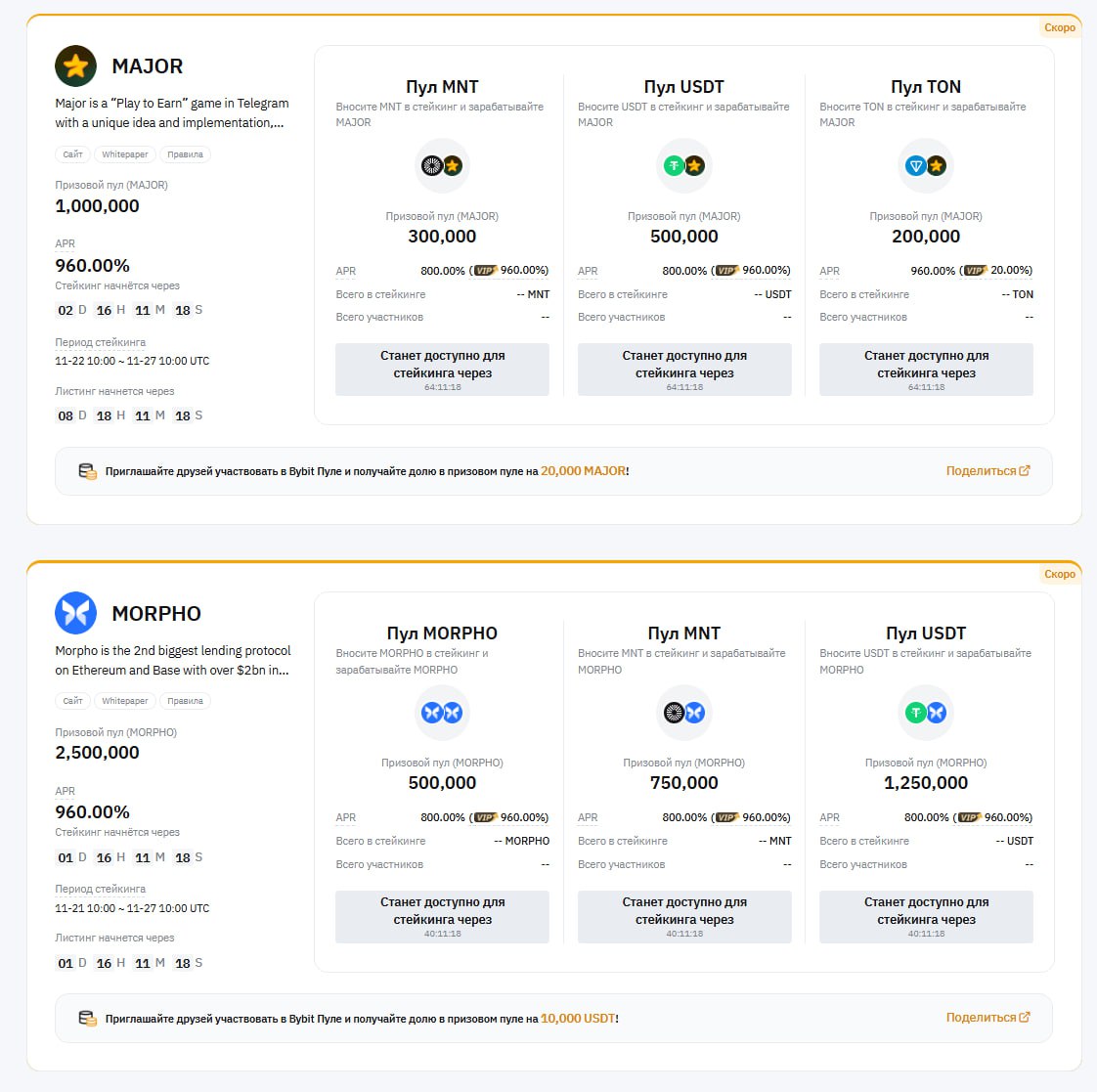Click the VIP badge in Пул MORPHO
Viewport: 1097px width, 1092px height.
tap(486, 817)
